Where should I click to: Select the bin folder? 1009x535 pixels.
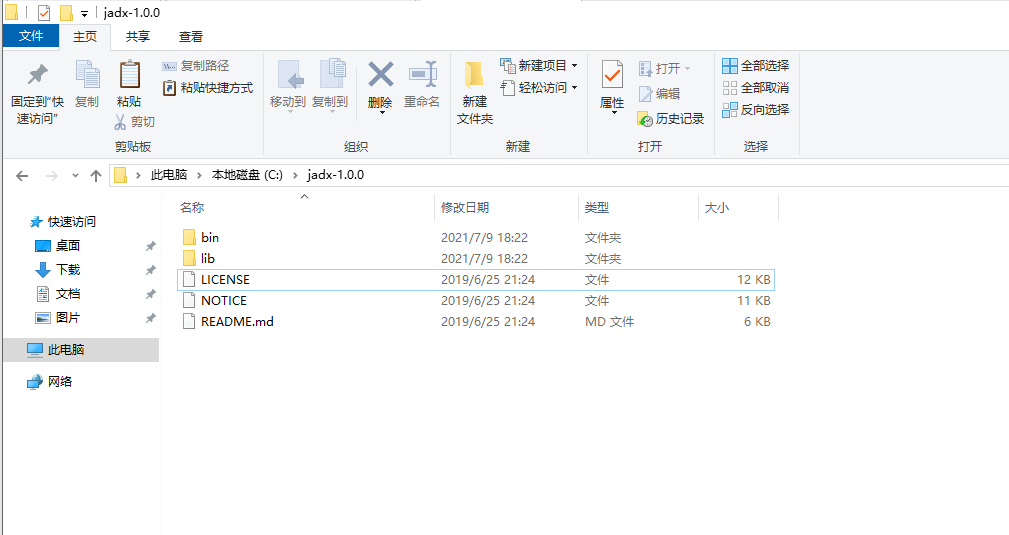pos(475,238)
